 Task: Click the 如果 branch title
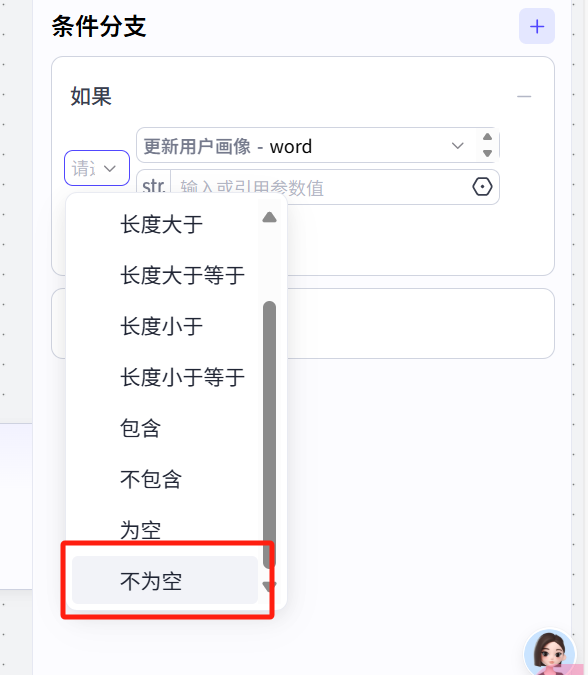pos(91,96)
